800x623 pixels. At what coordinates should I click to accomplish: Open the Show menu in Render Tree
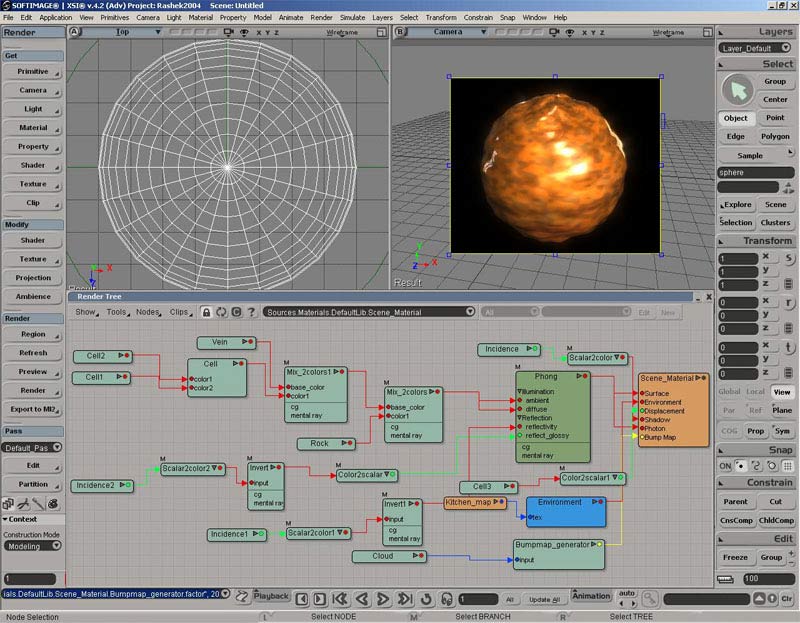click(x=86, y=312)
